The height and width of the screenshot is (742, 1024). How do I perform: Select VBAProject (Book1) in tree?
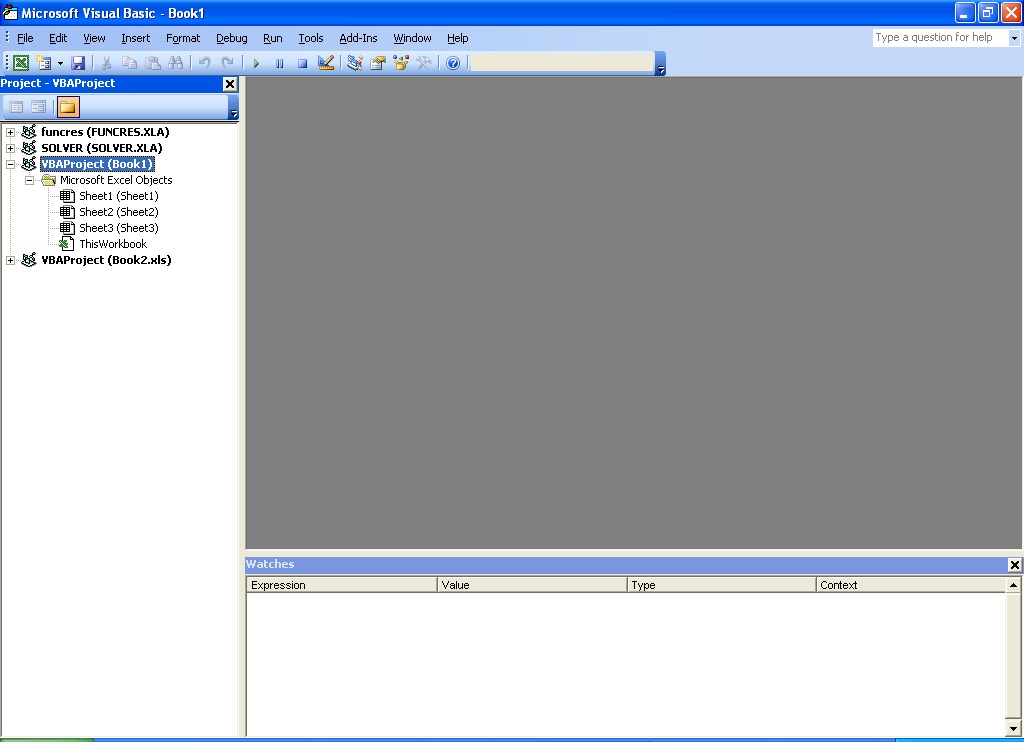[x=97, y=164]
